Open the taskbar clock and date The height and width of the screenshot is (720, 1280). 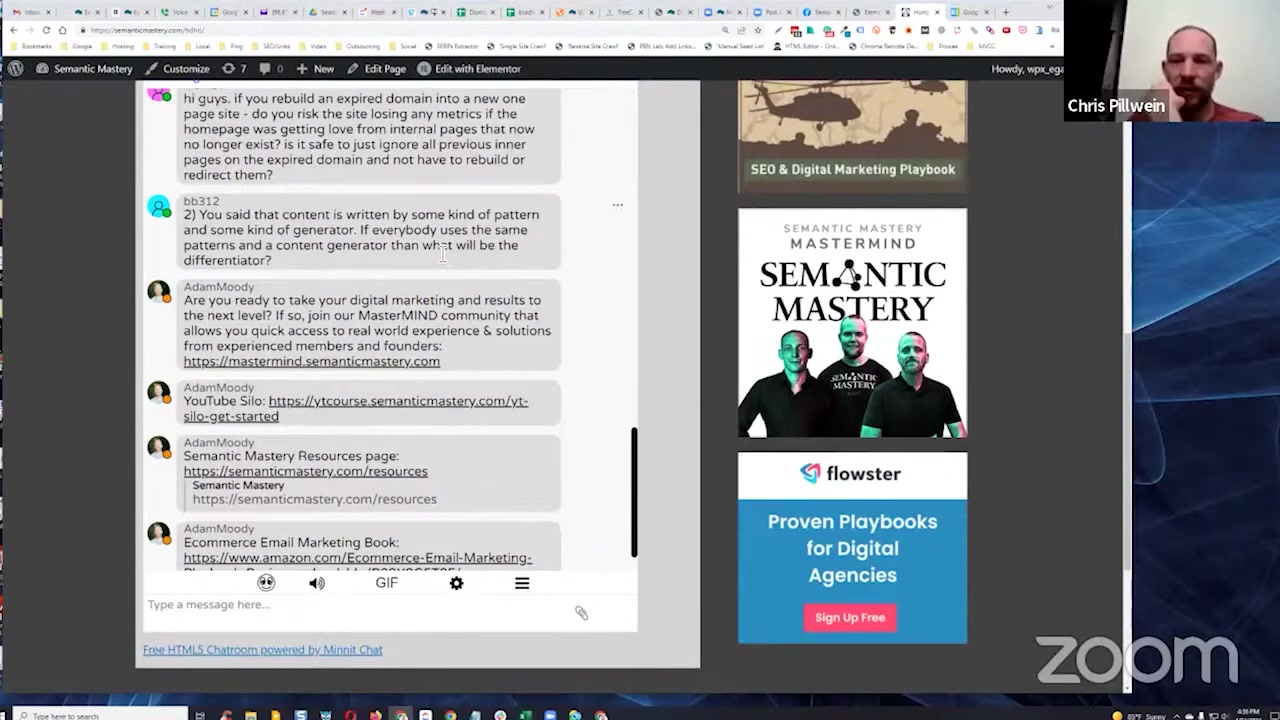pyautogui.click(x=1247, y=714)
